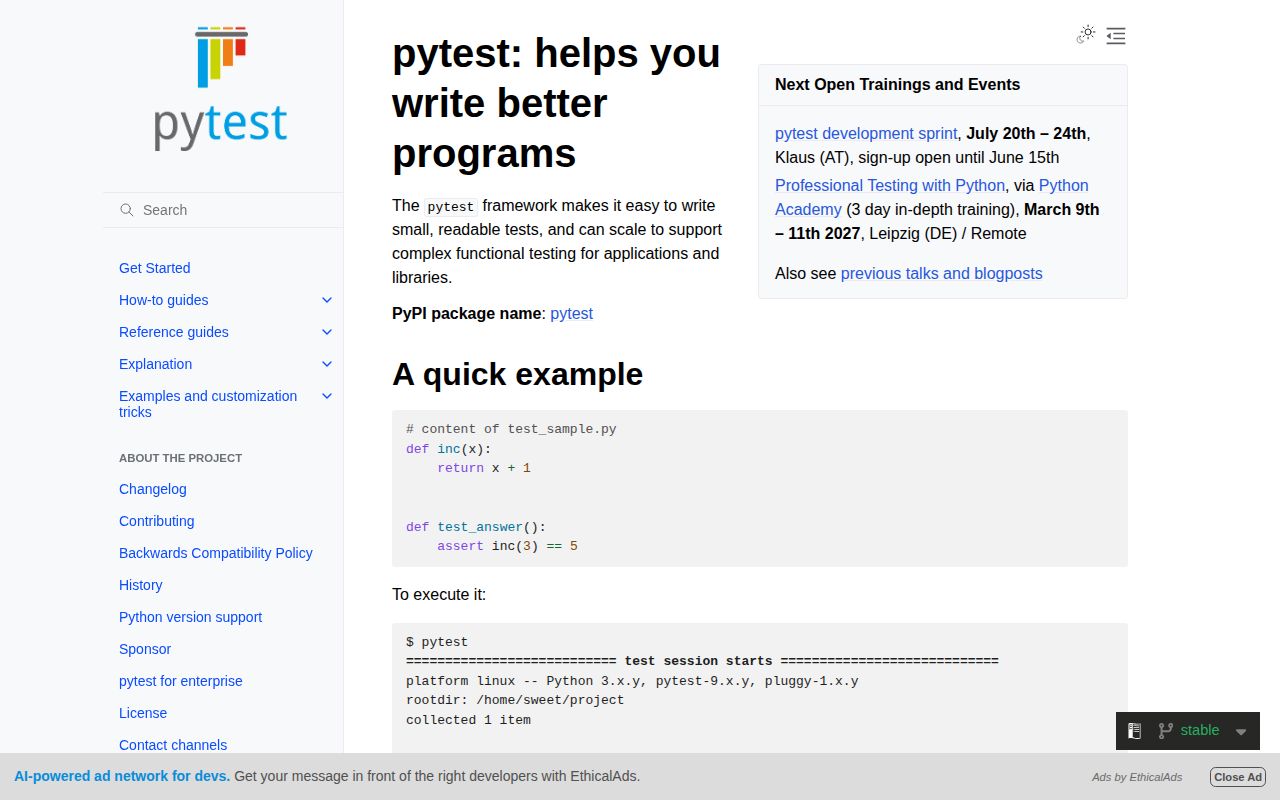The image size is (1280, 800).
Task: Open Examples and customization tricks link
Action: (x=208, y=404)
